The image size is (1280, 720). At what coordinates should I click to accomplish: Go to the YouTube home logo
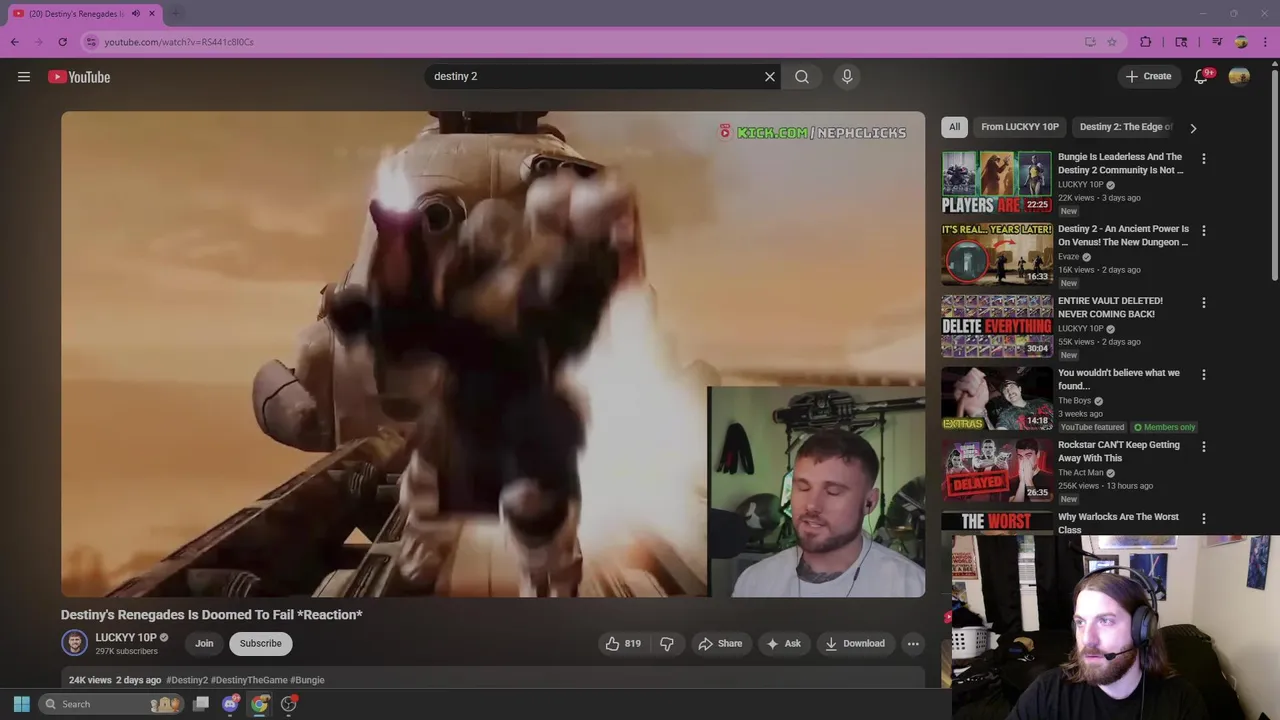pyautogui.click(x=79, y=77)
